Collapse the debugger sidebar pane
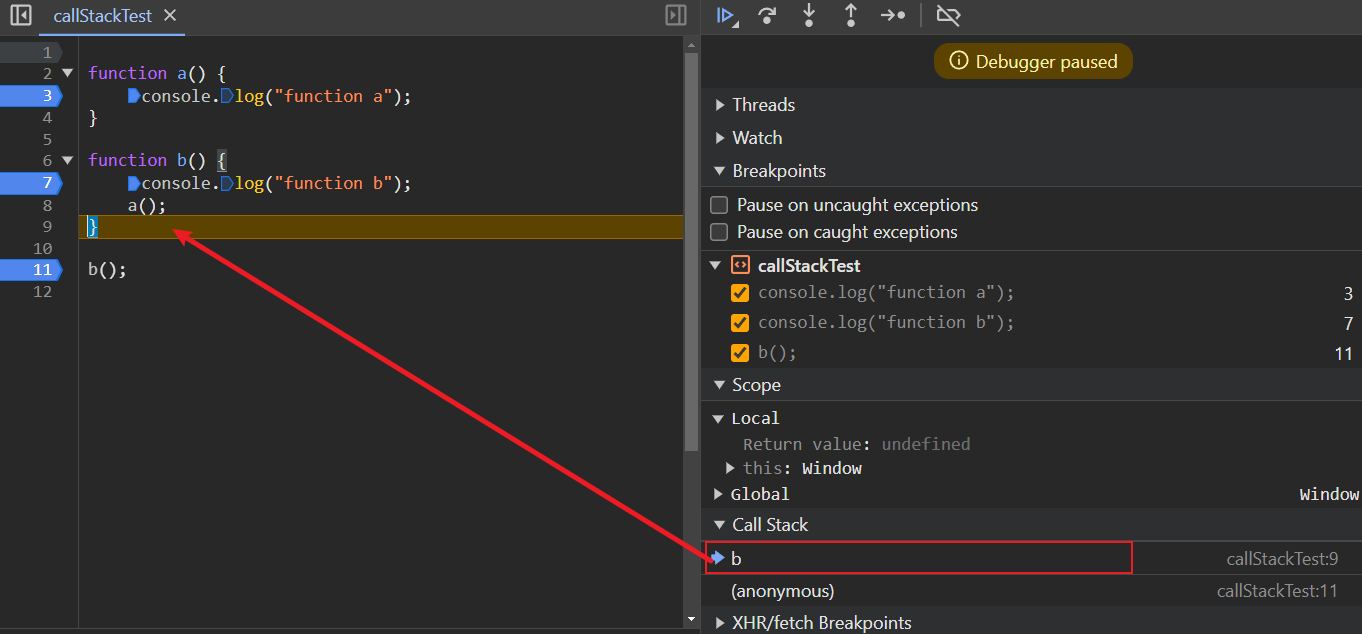Viewport: 1362px width, 634px height. click(676, 15)
